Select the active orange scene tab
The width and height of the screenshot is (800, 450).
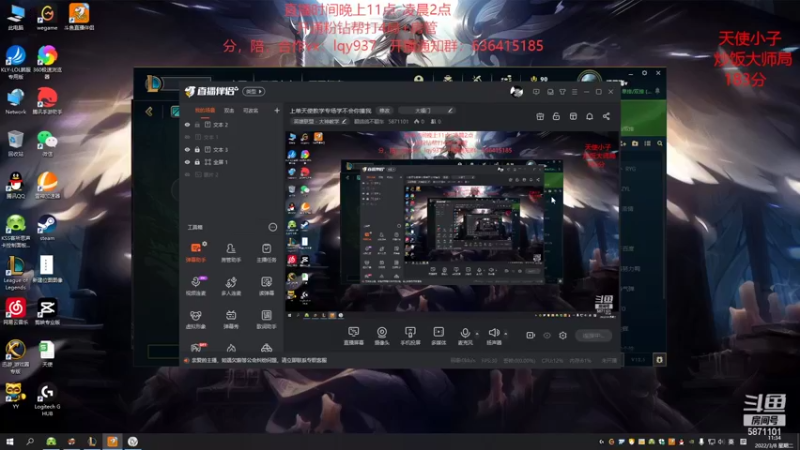click(x=205, y=110)
